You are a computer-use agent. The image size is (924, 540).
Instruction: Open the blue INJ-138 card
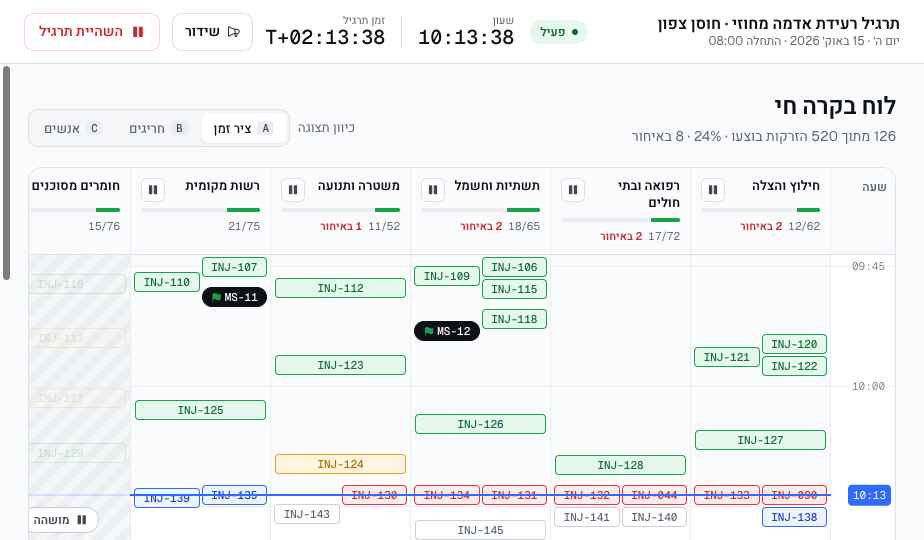pyautogui.click(x=794, y=517)
